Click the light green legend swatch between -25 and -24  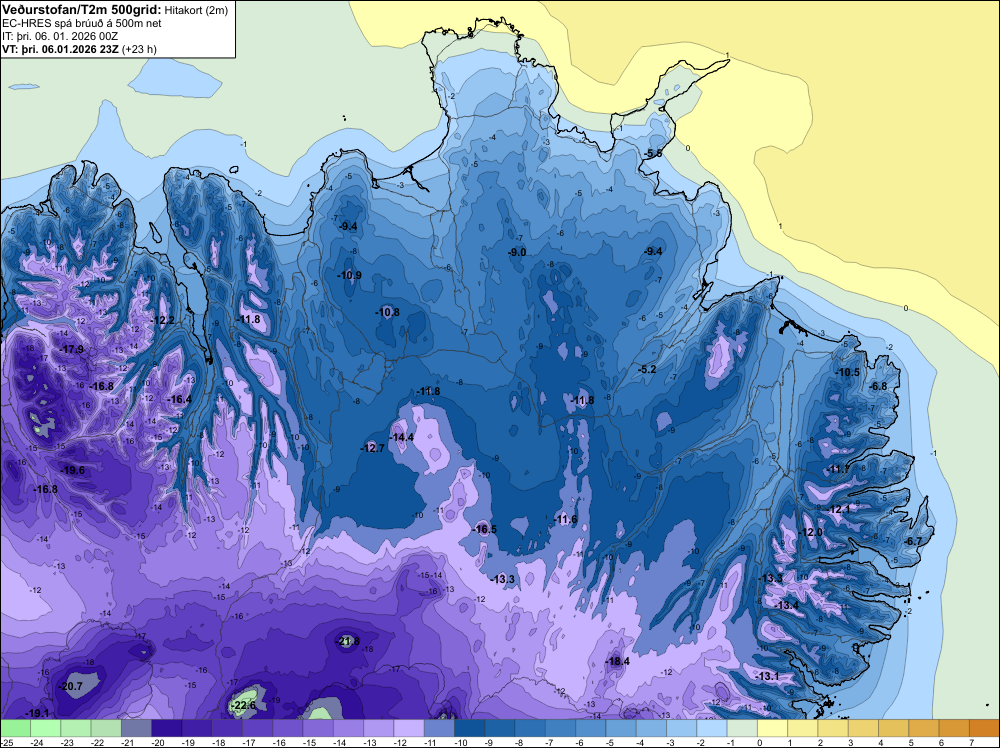[15, 728]
